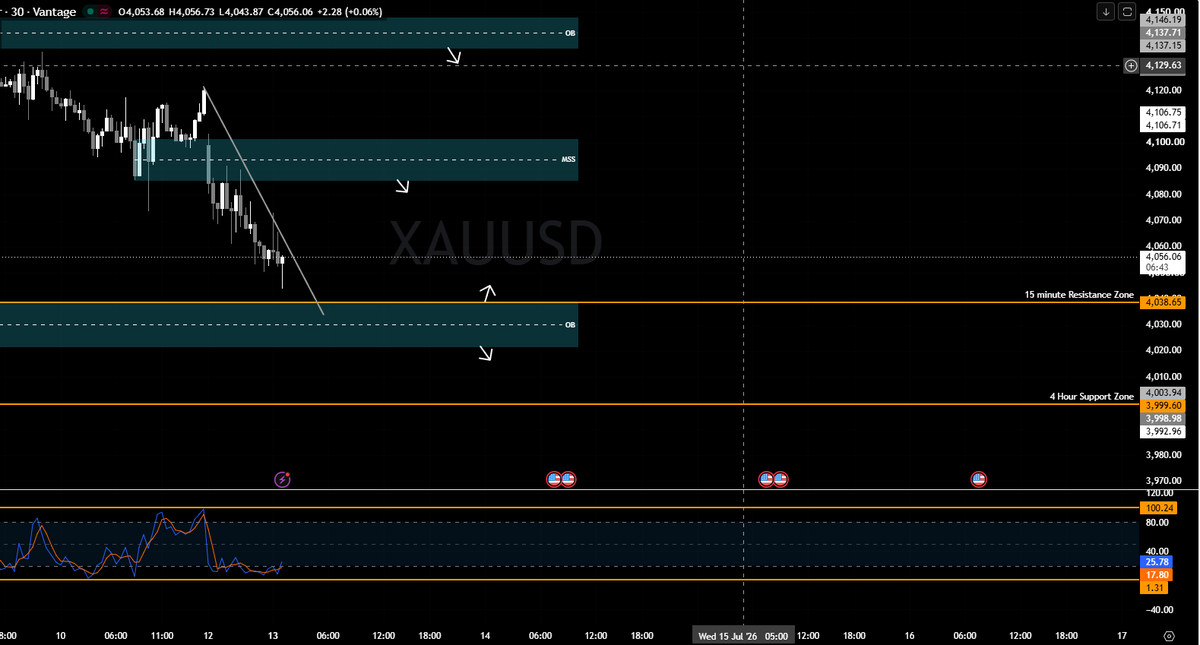Image resolution: width=1200 pixels, height=645 pixels.
Task: Click the green market status dot
Action: point(90,12)
